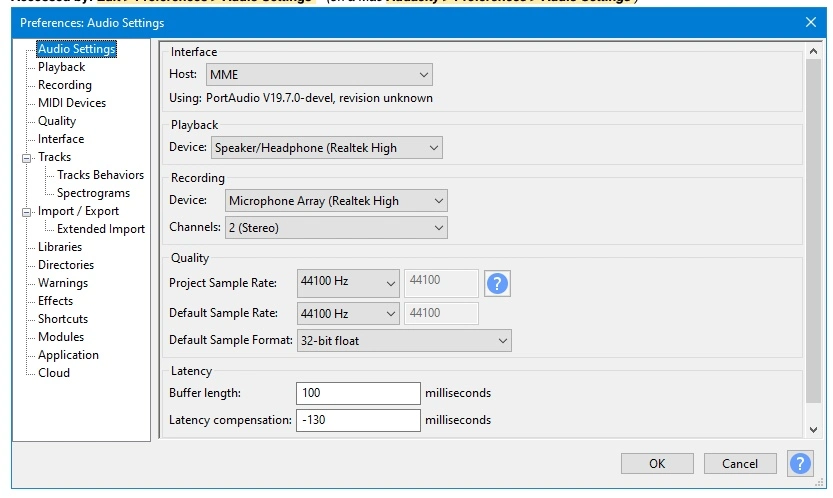The height and width of the screenshot is (498, 833).
Task: Open MIDI Devices preferences category
Action: tap(71, 103)
